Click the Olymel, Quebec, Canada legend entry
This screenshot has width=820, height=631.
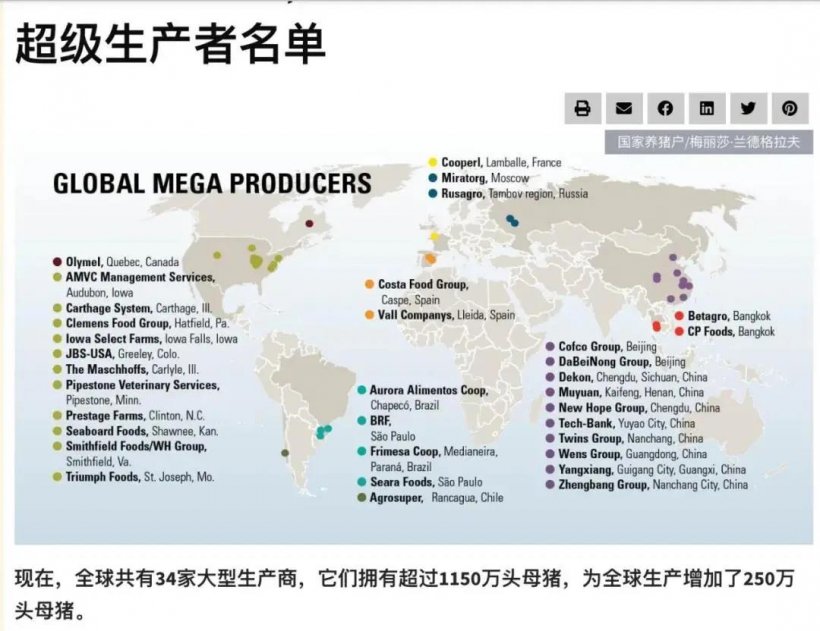click(x=116, y=262)
